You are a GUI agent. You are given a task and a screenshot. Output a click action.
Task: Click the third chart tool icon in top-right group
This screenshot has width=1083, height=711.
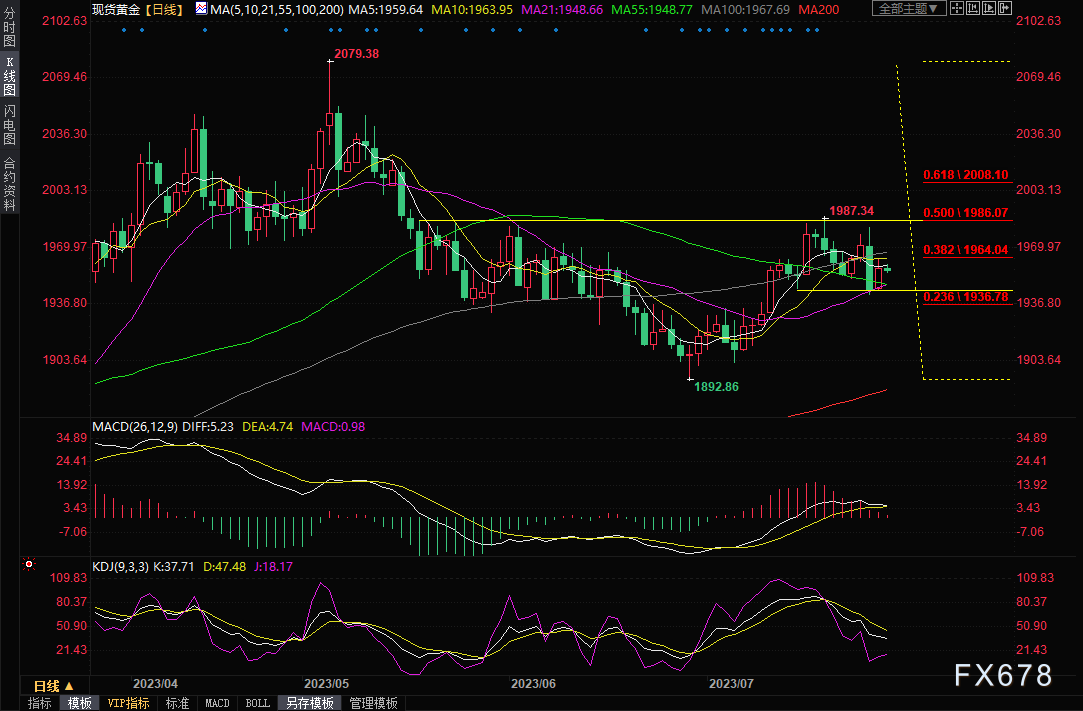pyautogui.click(x=991, y=8)
